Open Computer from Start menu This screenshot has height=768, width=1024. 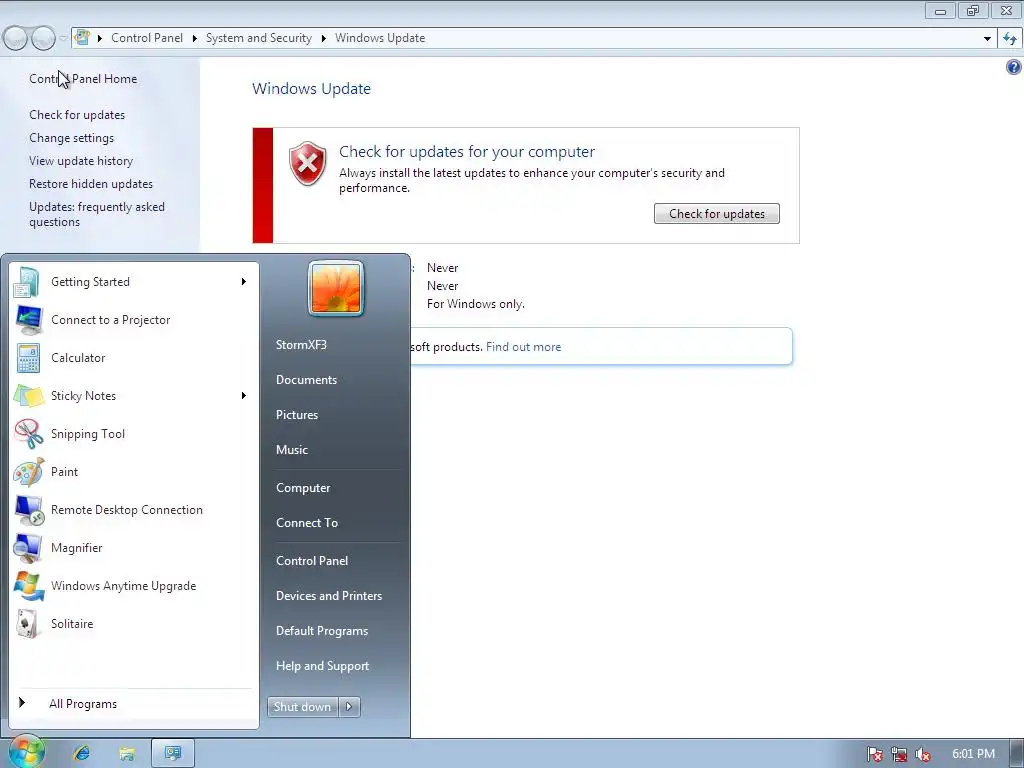click(x=303, y=488)
